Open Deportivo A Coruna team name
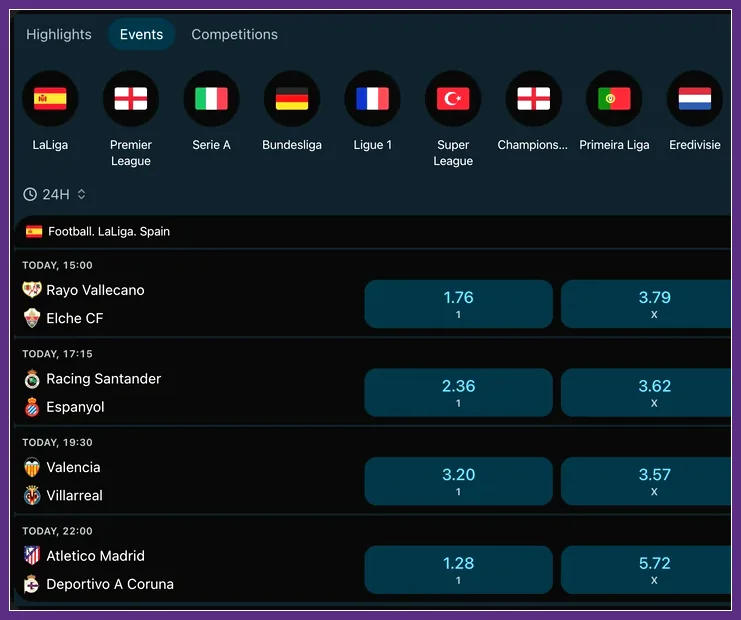The image size is (741, 620). (x=110, y=585)
